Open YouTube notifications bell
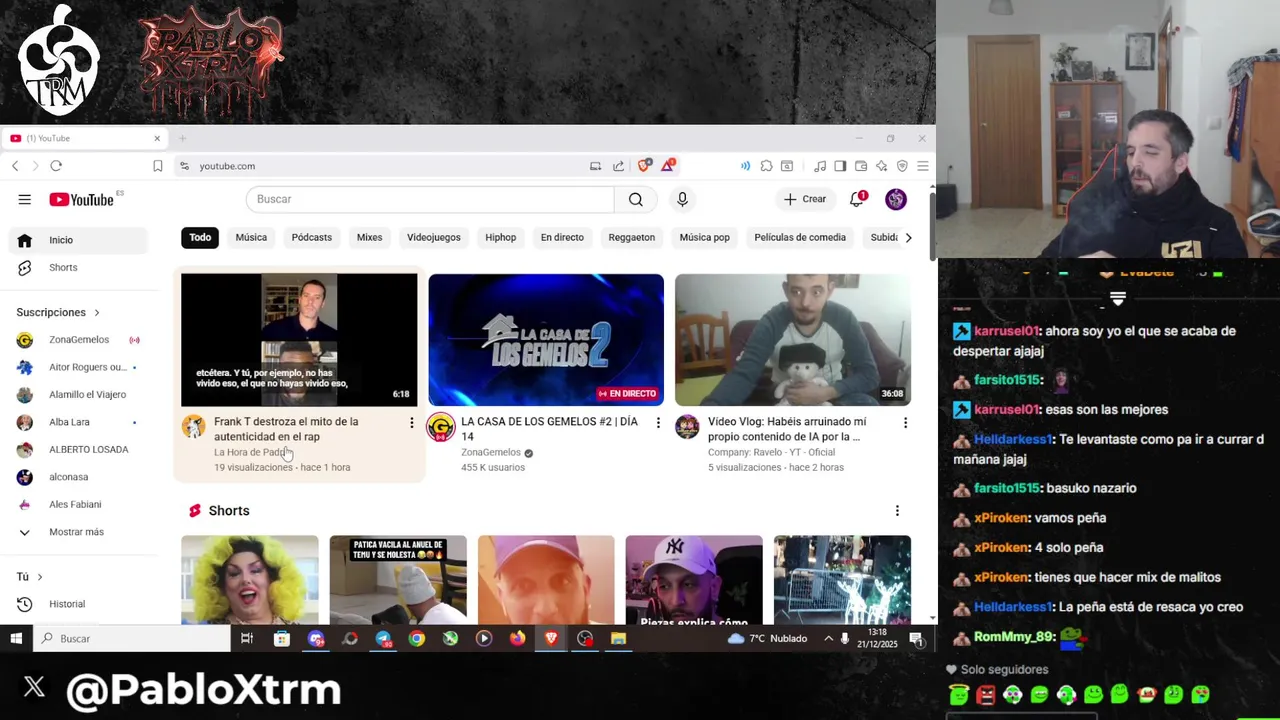The height and width of the screenshot is (720, 1280). 857,199
